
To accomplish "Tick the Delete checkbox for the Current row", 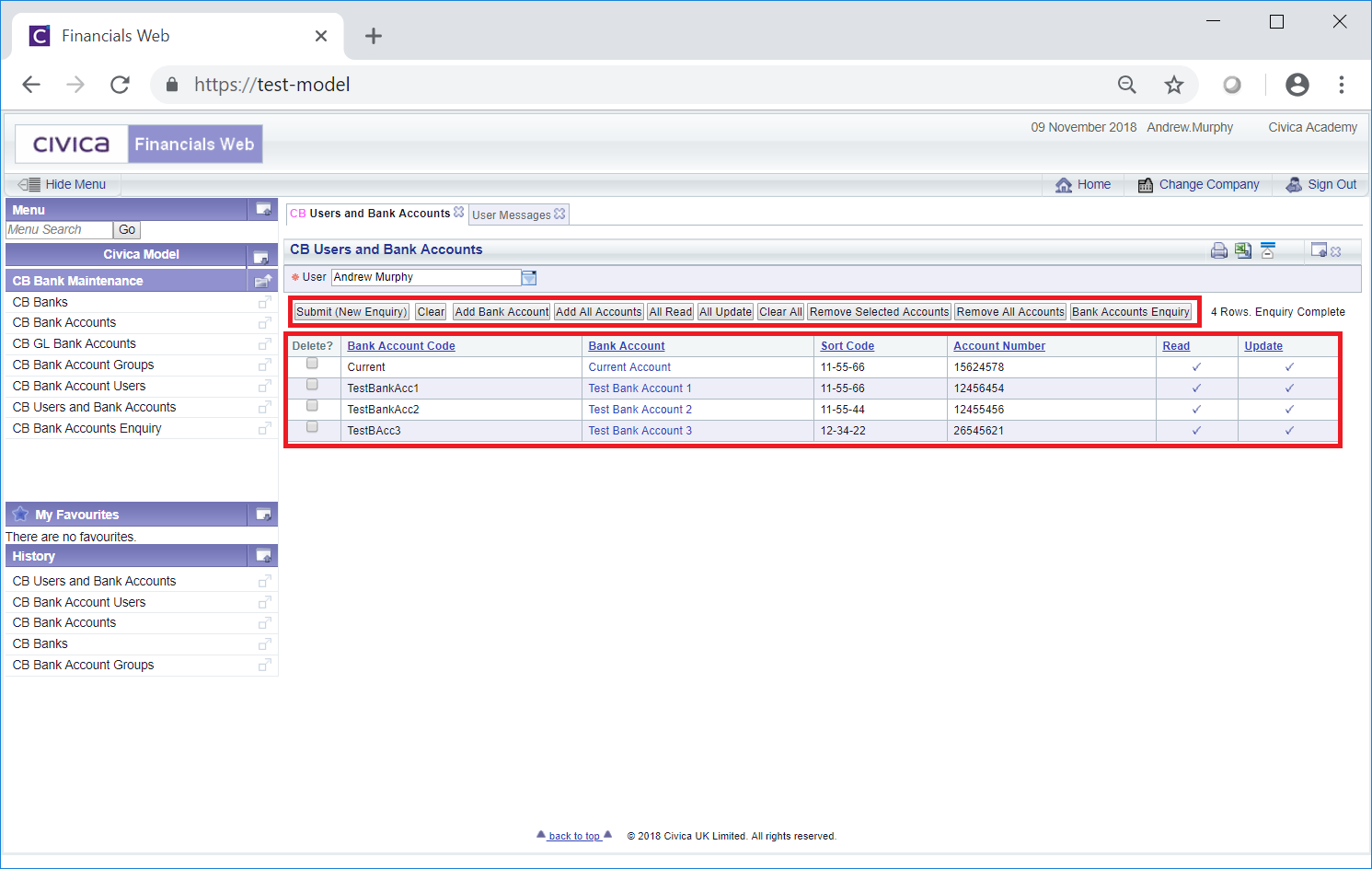I will coord(312,364).
